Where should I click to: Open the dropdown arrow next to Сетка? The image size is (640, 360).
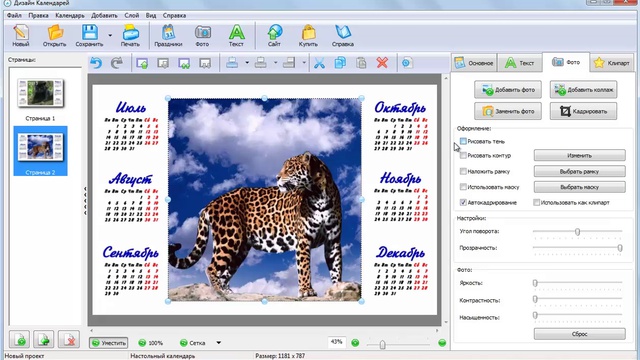coord(218,343)
